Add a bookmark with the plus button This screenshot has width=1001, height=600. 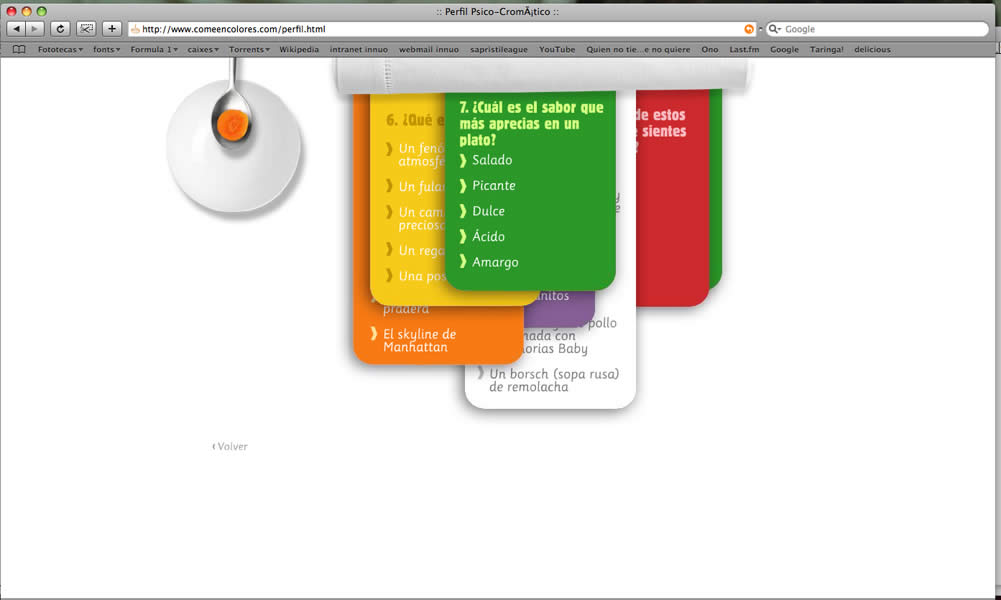[x=112, y=29]
